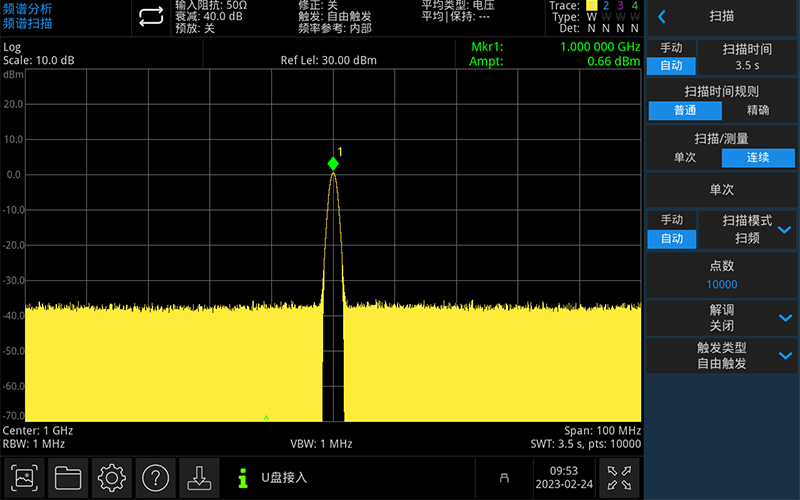The height and width of the screenshot is (500, 800).
Task: Select 连续 continuous sweep option
Action: click(758, 158)
